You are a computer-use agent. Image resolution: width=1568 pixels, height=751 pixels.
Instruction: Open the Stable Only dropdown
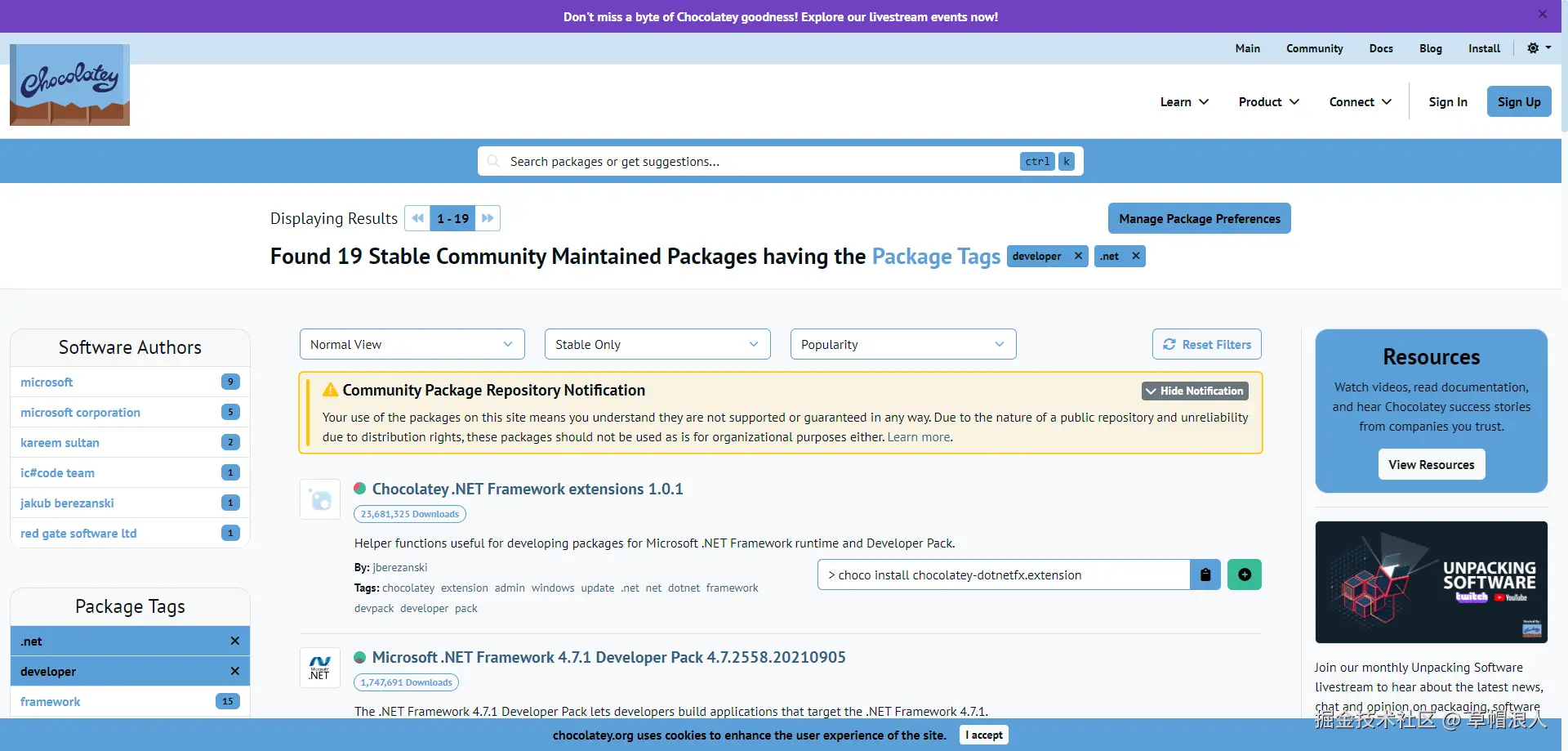[x=657, y=344]
